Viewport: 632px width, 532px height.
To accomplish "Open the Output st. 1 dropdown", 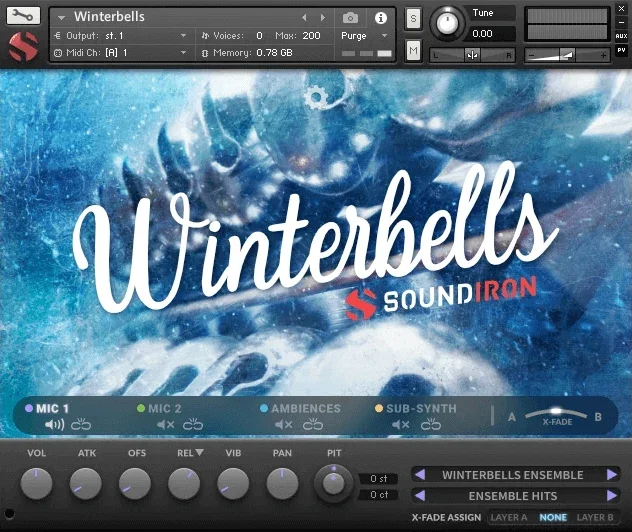I will 183,35.
